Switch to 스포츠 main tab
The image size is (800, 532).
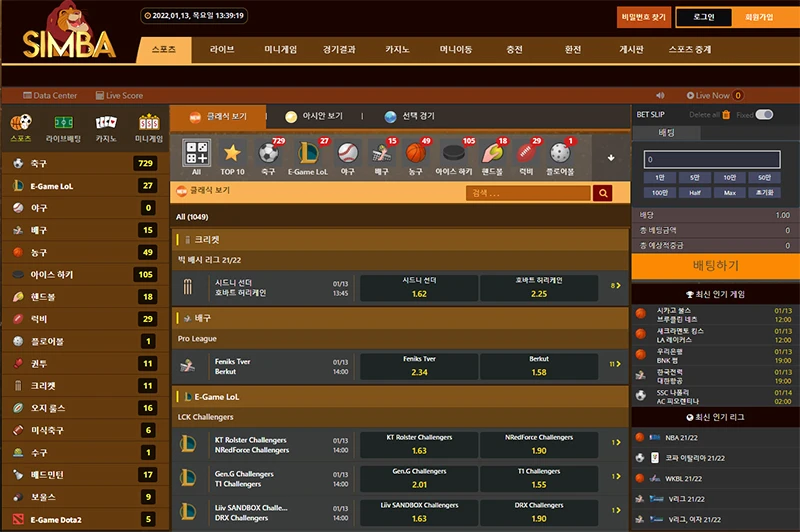[x=164, y=49]
